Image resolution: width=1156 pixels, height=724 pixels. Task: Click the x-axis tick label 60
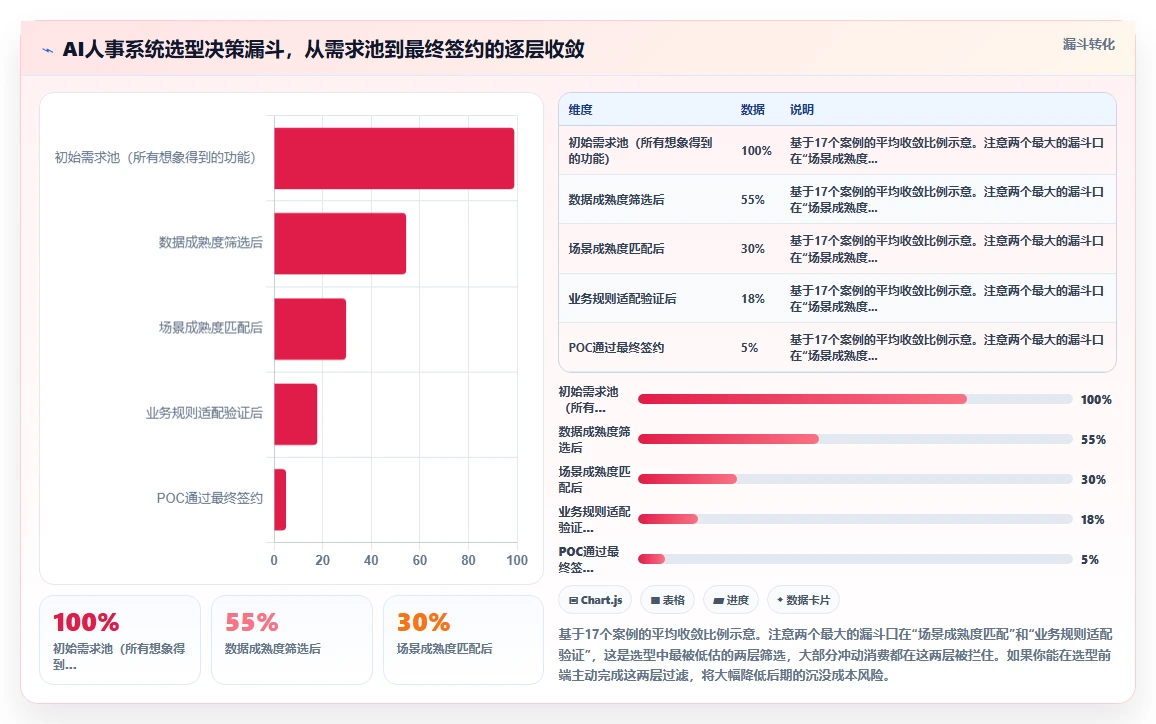[x=419, y=560]
